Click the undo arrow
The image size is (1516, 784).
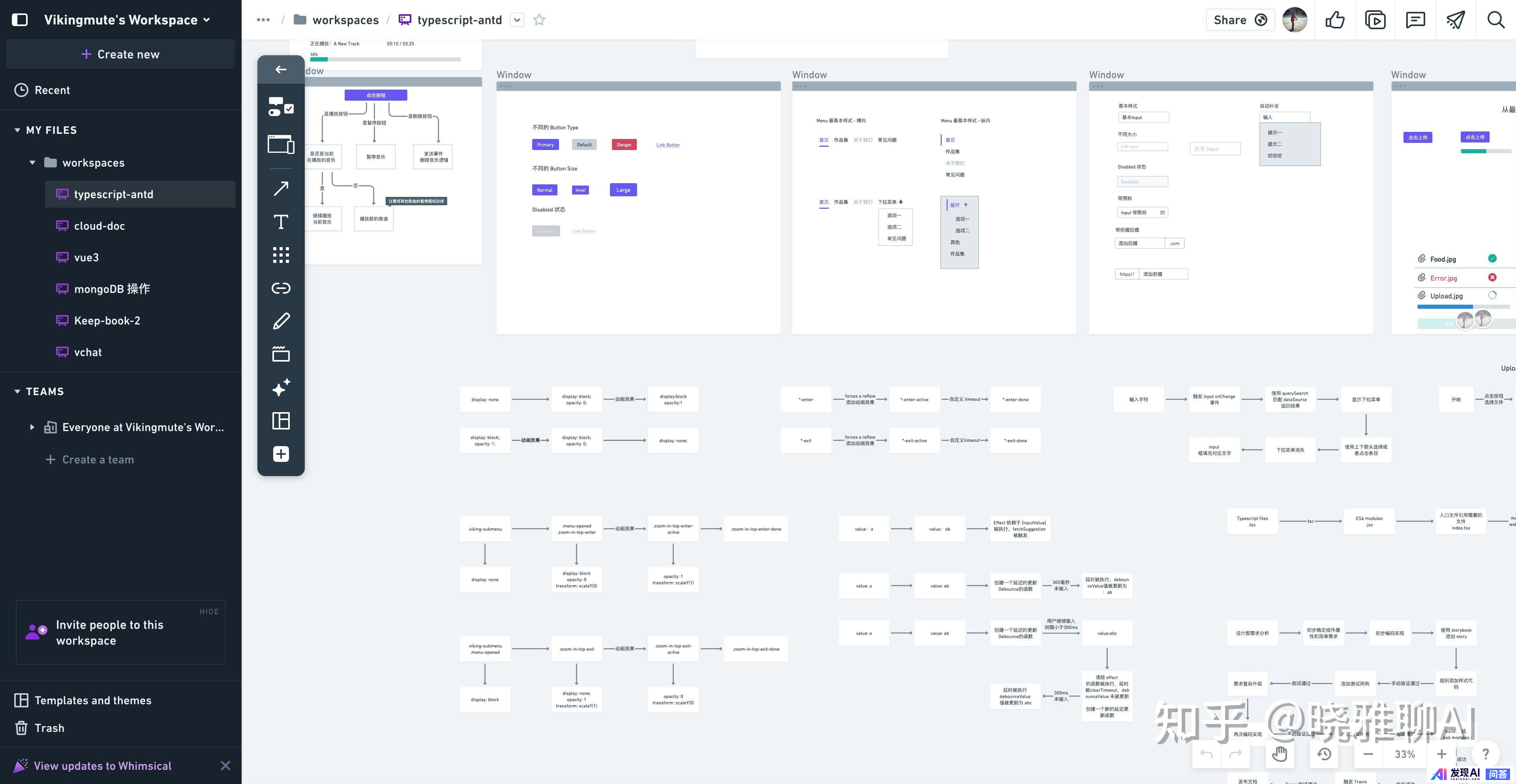[1206, 754]
